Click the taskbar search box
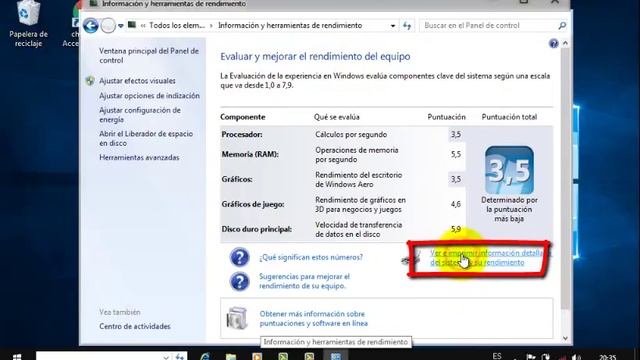 111,357
